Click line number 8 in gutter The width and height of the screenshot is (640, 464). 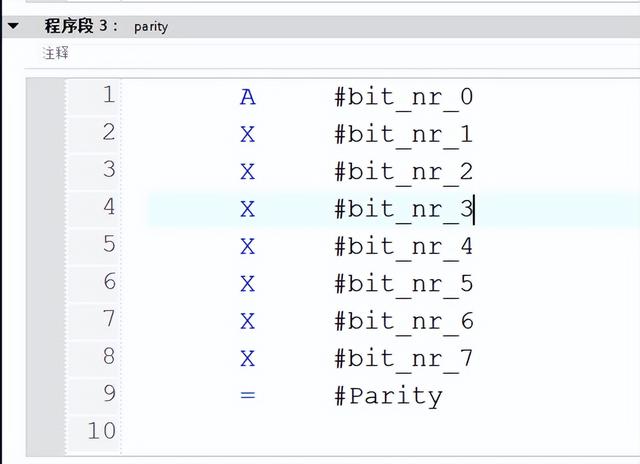109,356
